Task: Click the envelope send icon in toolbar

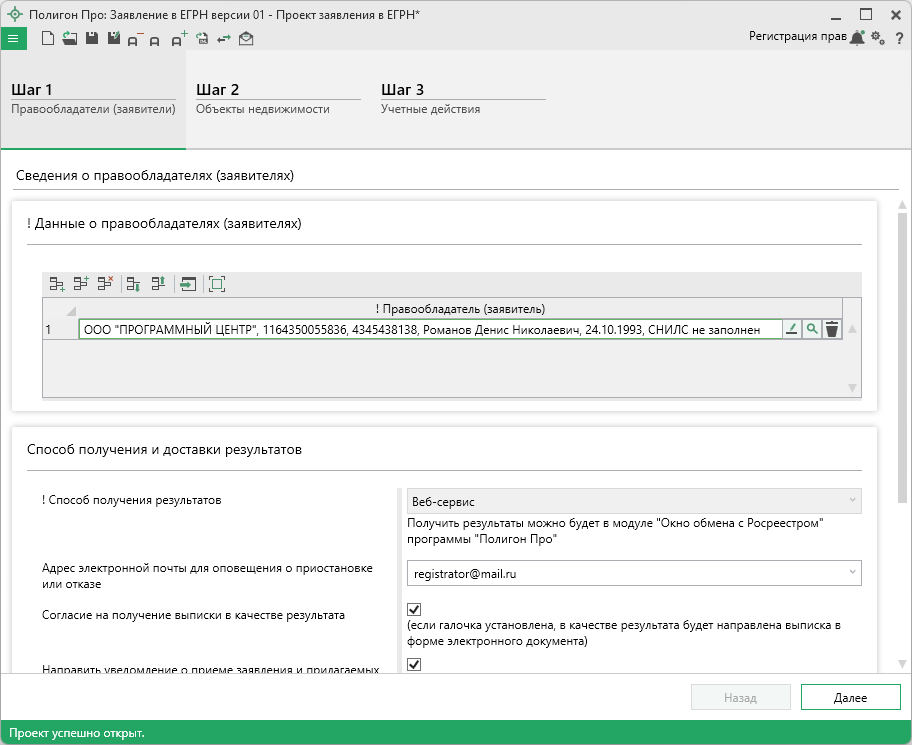Action: click(x=246, y=39)
